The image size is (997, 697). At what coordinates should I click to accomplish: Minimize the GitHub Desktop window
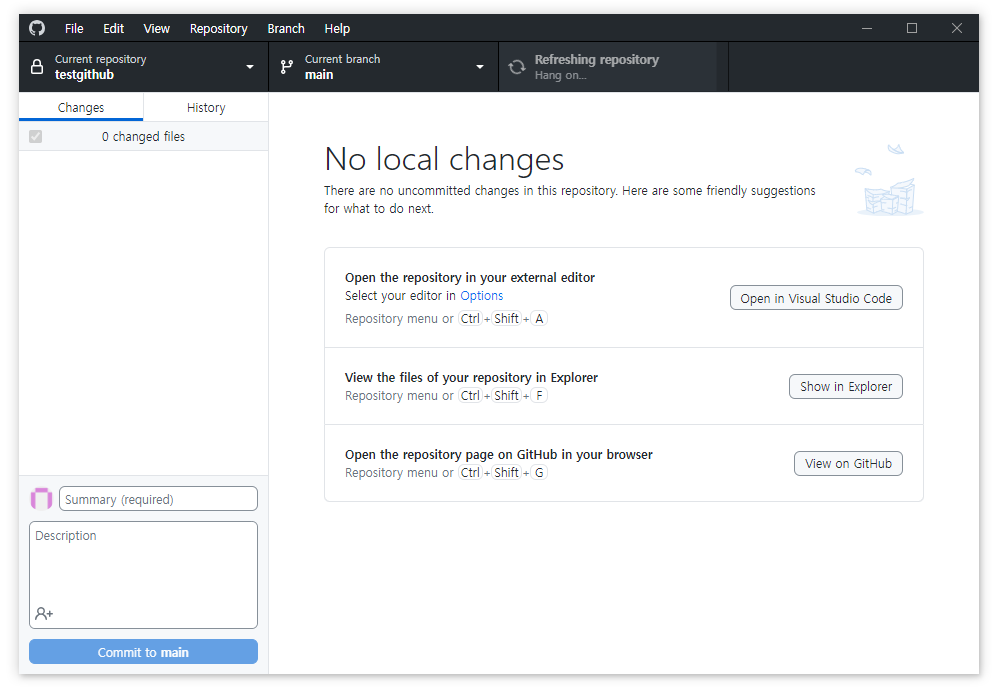pyautogui.click(x=867, y=28)
